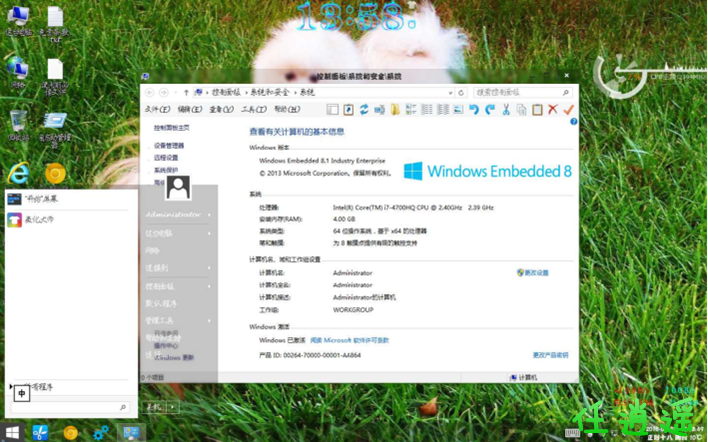Click the 中 input method indicator
The height and width of the screenshot is (442, 708).
click(22, 393)
